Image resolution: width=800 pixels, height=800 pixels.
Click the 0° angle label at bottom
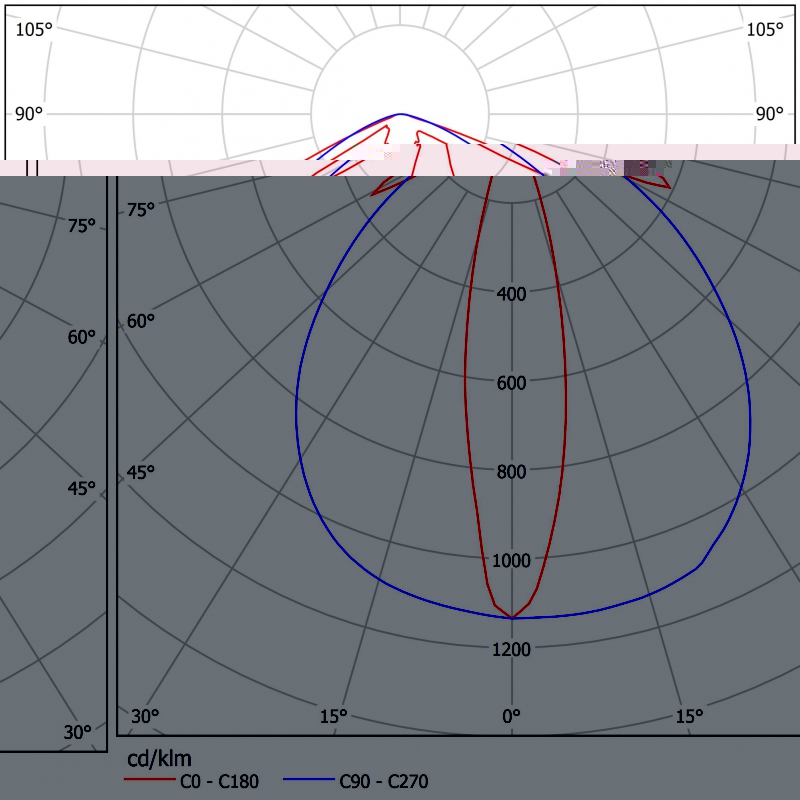[x=511, y=716]
